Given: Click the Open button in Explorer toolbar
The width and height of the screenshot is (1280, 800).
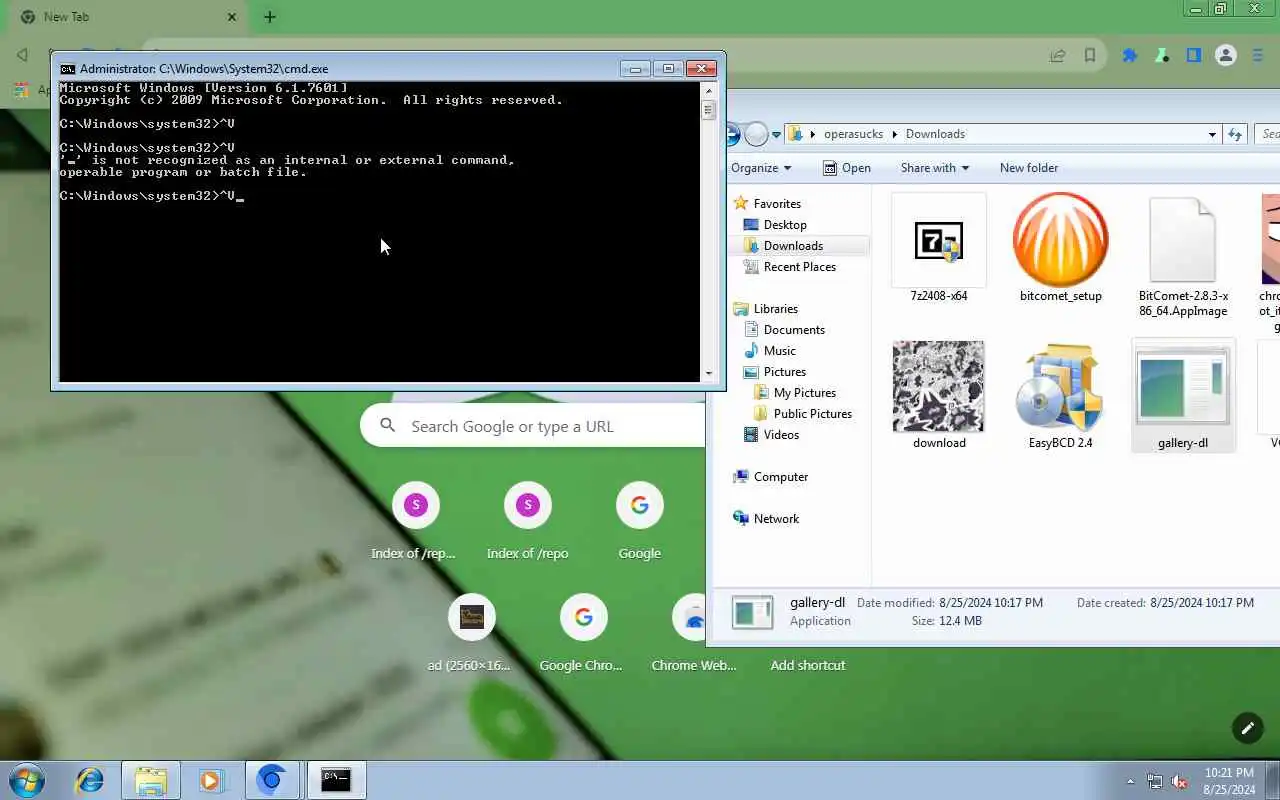Looking at the screenshot, I should (x=847, y=167).
